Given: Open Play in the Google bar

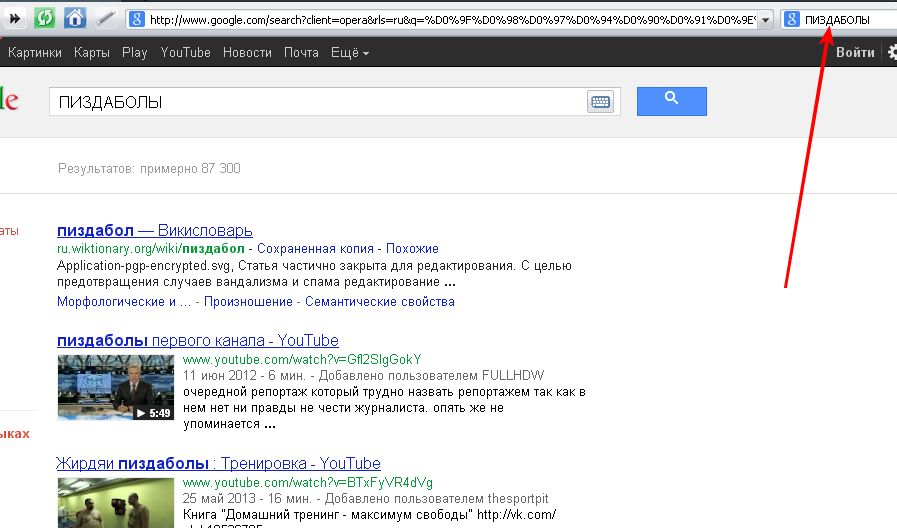Looking at the screenshot, I should pos(134,53).
